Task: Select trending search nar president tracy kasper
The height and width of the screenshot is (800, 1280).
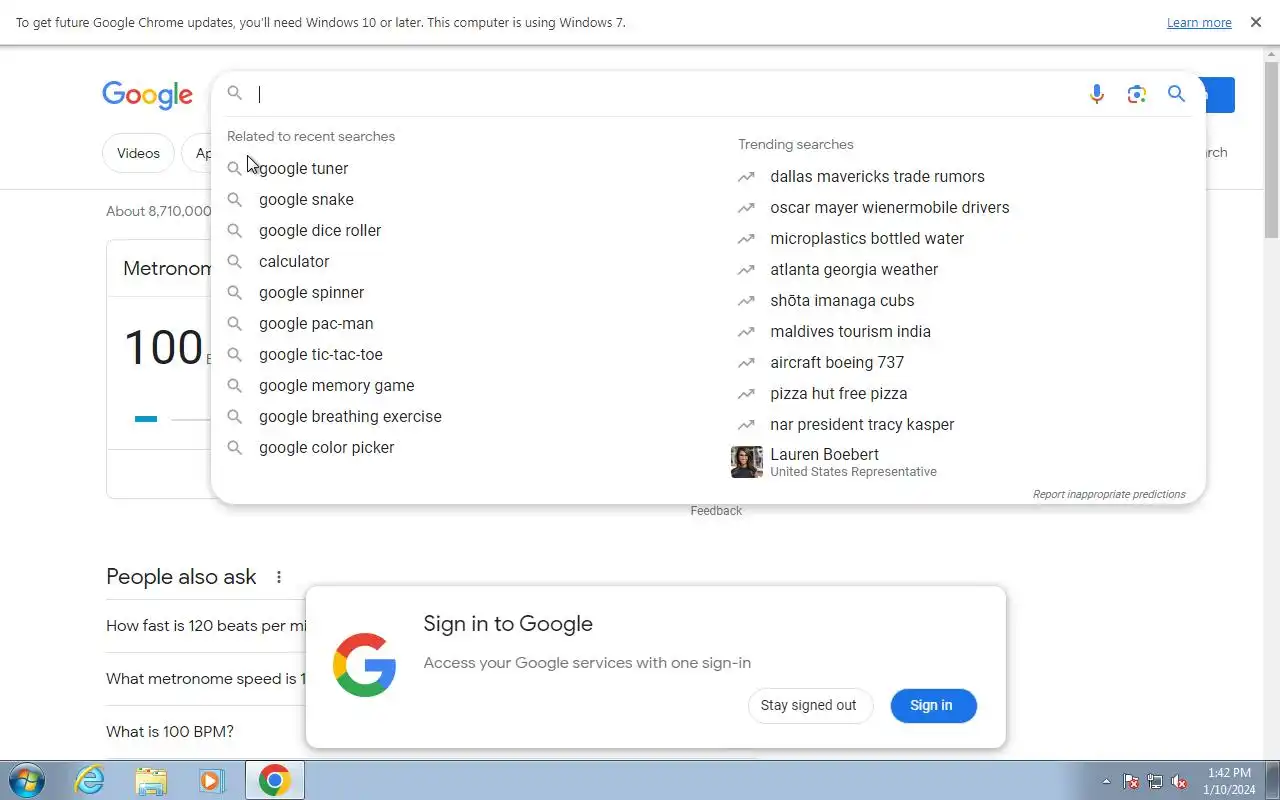Action: click(x=862, y=424)
